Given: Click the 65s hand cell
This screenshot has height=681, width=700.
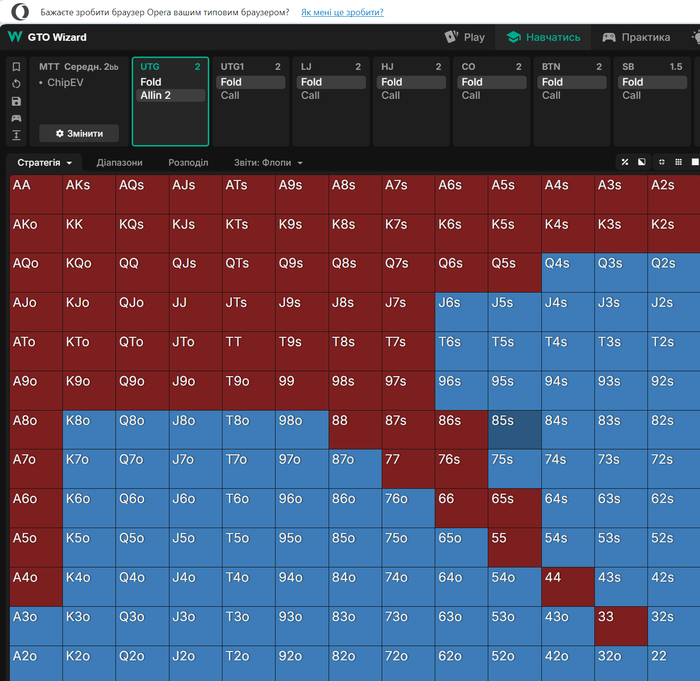Looking at the screenshot, I should (515, 508).
